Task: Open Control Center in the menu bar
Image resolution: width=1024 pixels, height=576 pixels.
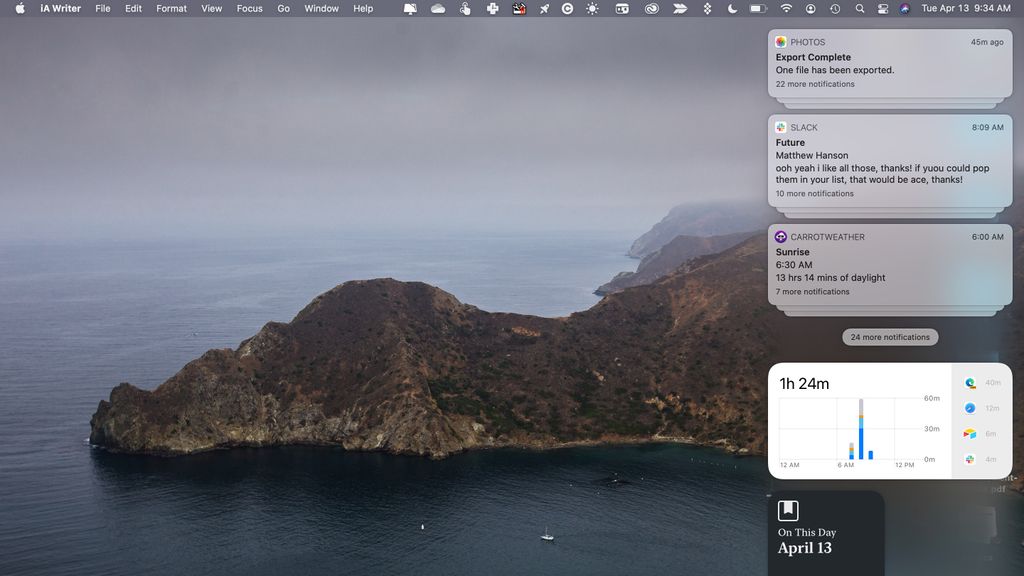Action: (x=883, y=8)
